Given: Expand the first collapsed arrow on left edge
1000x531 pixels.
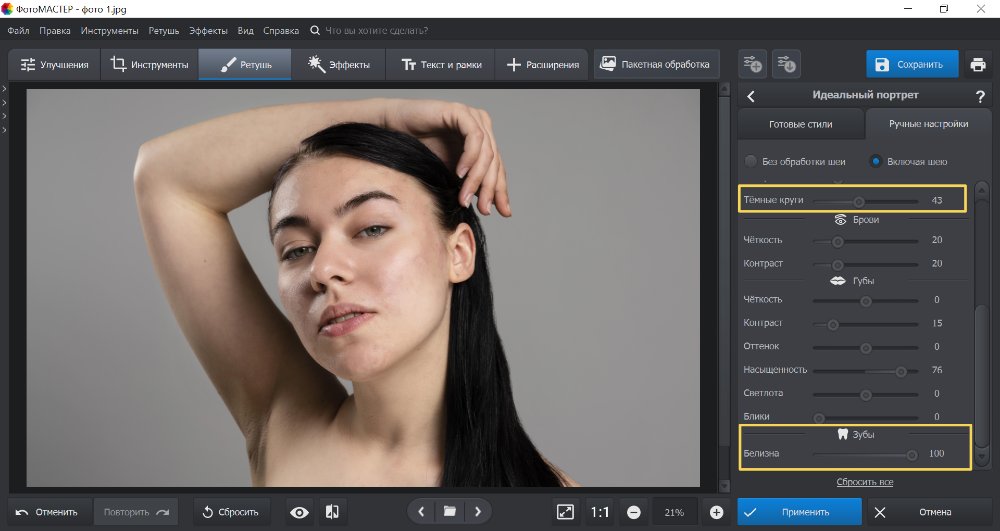Looking at the screenshot, I should (4, 89).
